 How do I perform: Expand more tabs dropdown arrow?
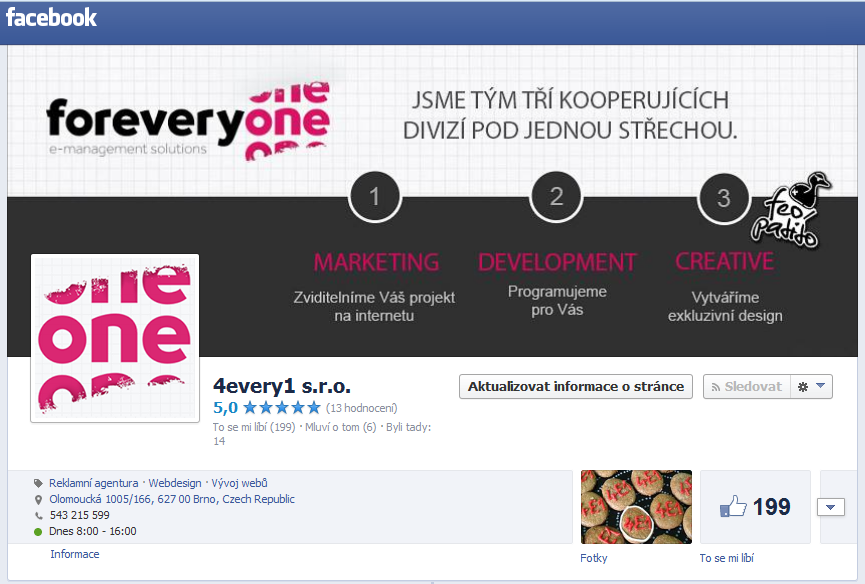tap(831, 507)
